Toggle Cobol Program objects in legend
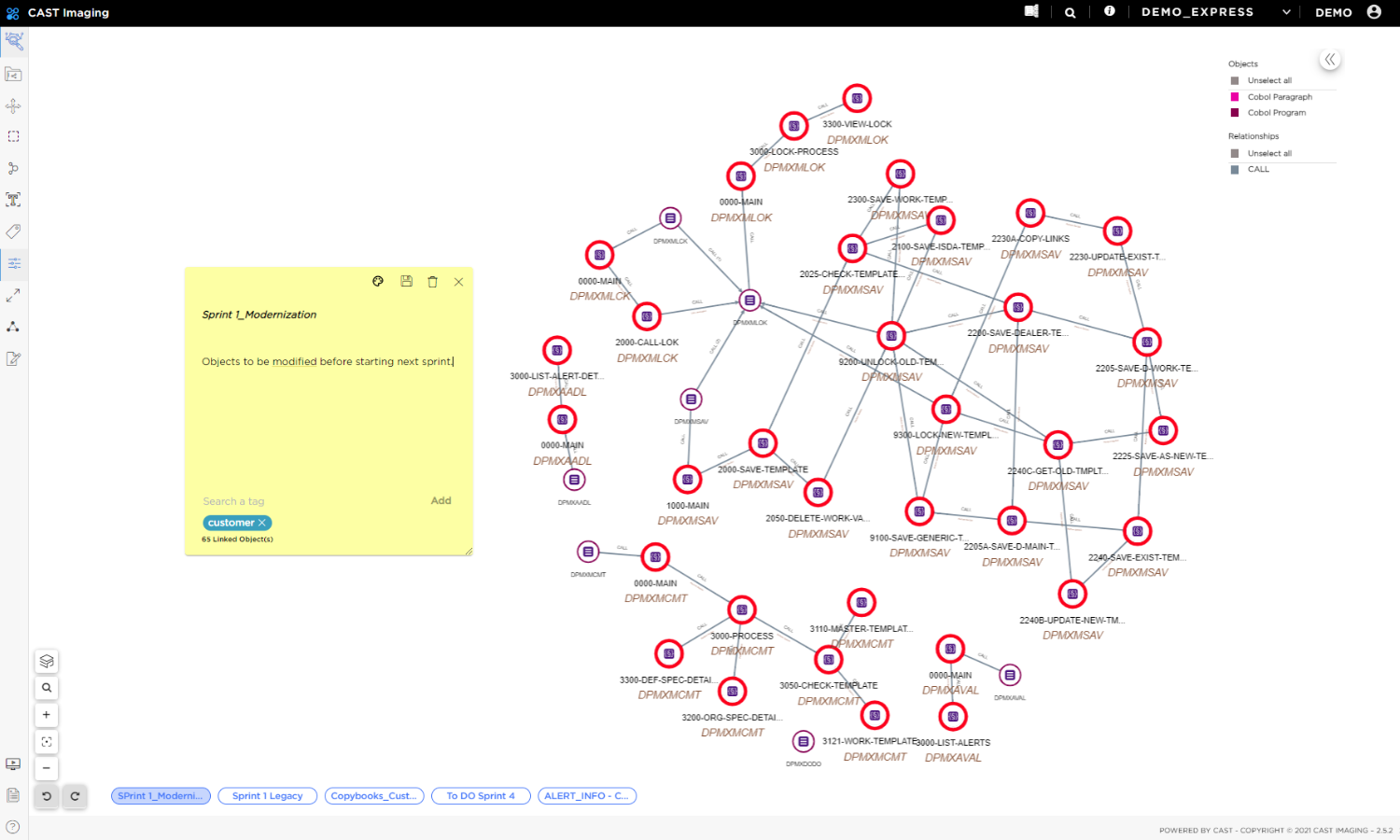 click(x=1276, y=113)
